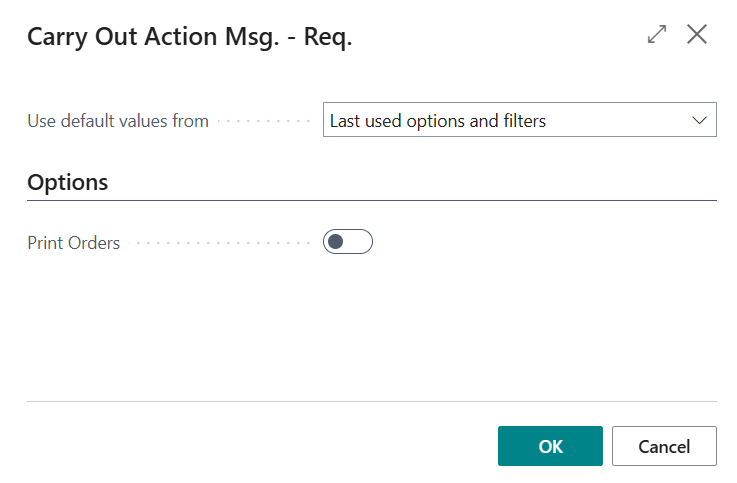Collapse the Options section heading
The width and height of the screenshot is (737, 483).
pyautogui.click(x=68, y=183)
